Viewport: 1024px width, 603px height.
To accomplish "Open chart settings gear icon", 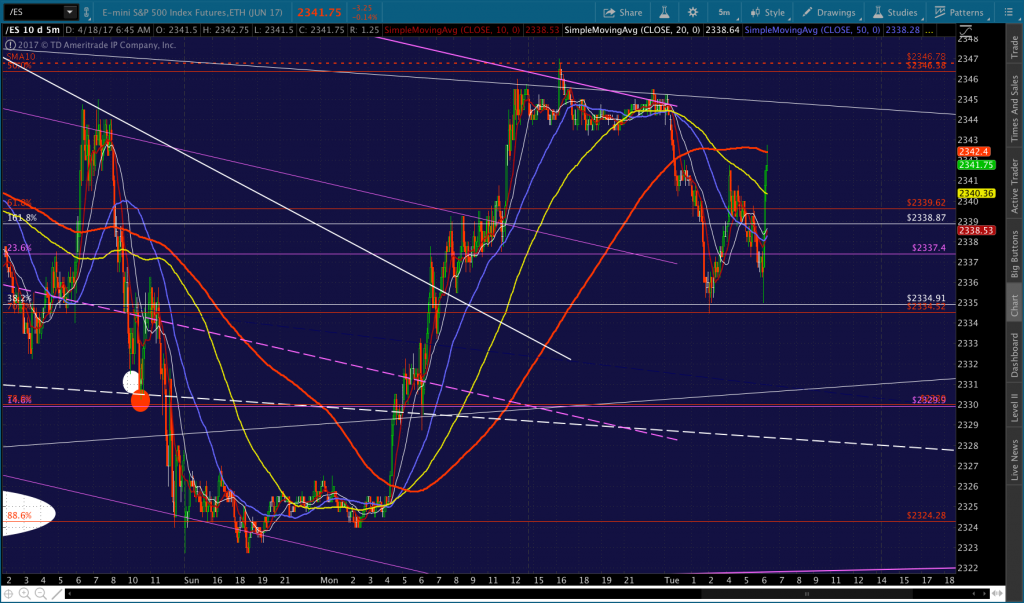I will (692, 12).
